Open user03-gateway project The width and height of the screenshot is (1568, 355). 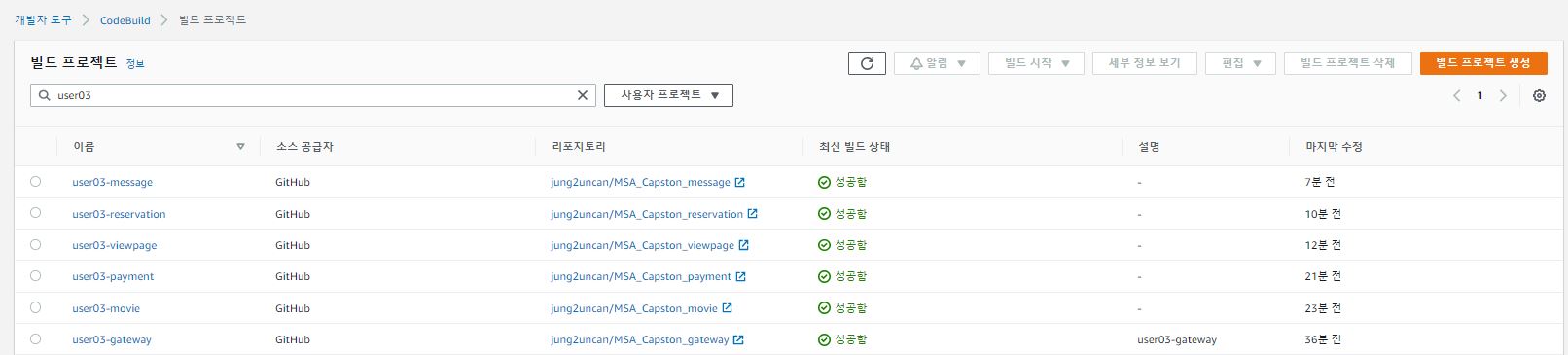click(x=112, y=339)
